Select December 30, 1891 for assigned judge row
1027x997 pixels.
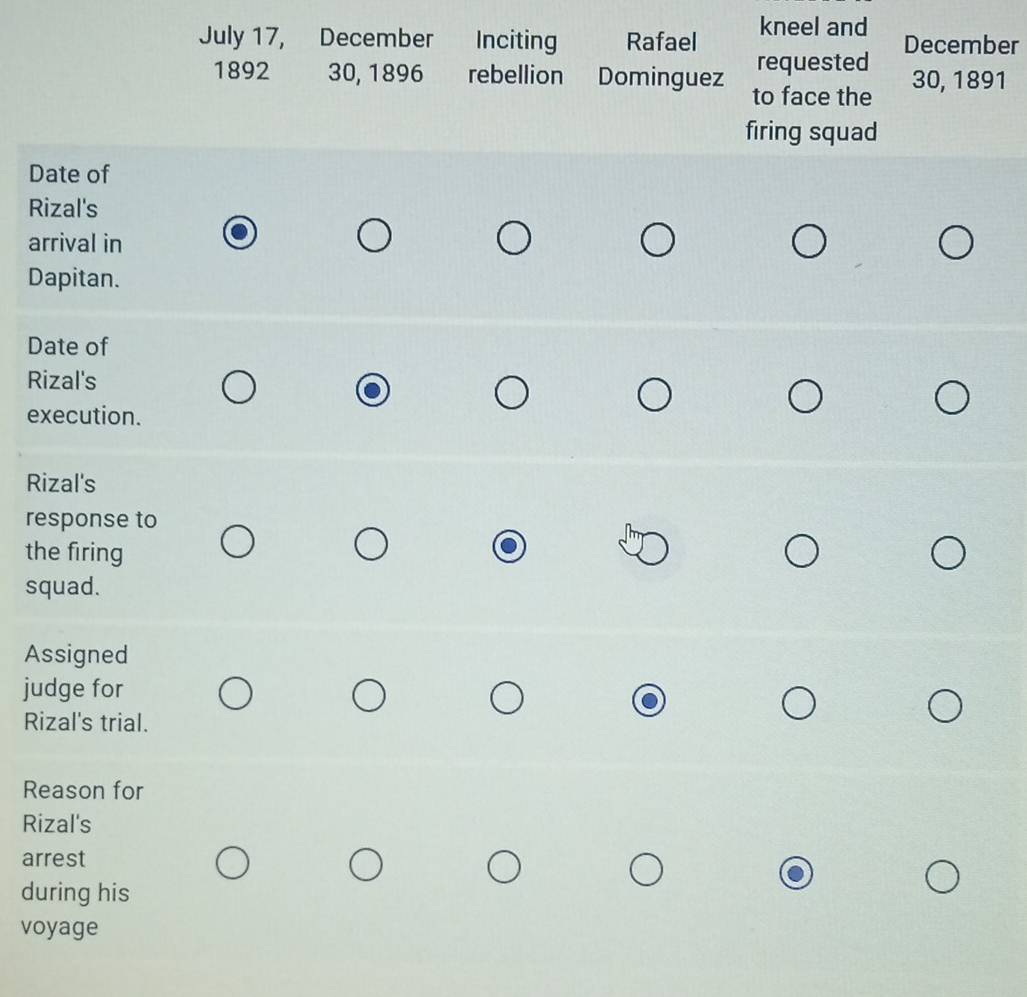pyautogui.click(x=945, y=706)
